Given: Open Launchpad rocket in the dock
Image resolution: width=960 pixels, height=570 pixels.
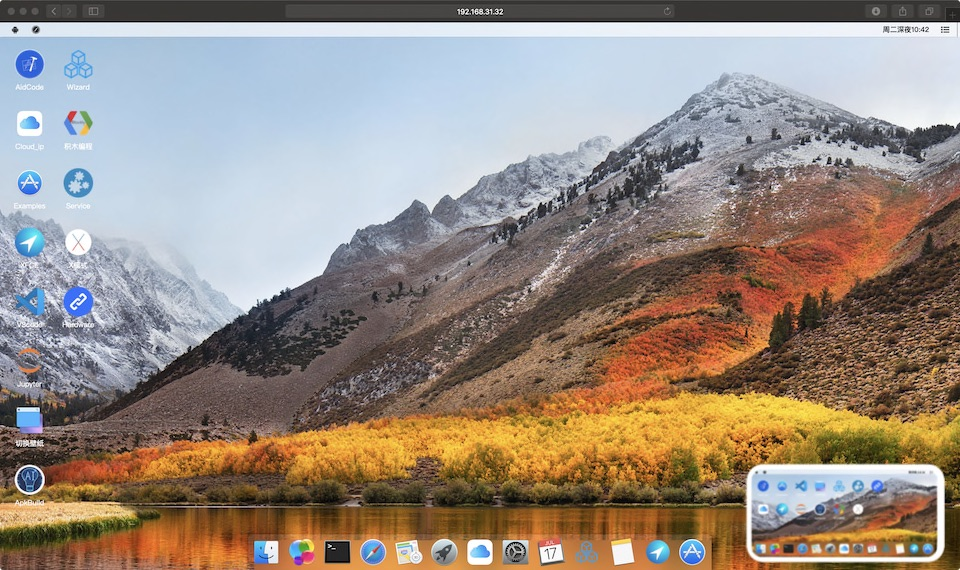Looking at the screenshot, I should click(444, 552).
